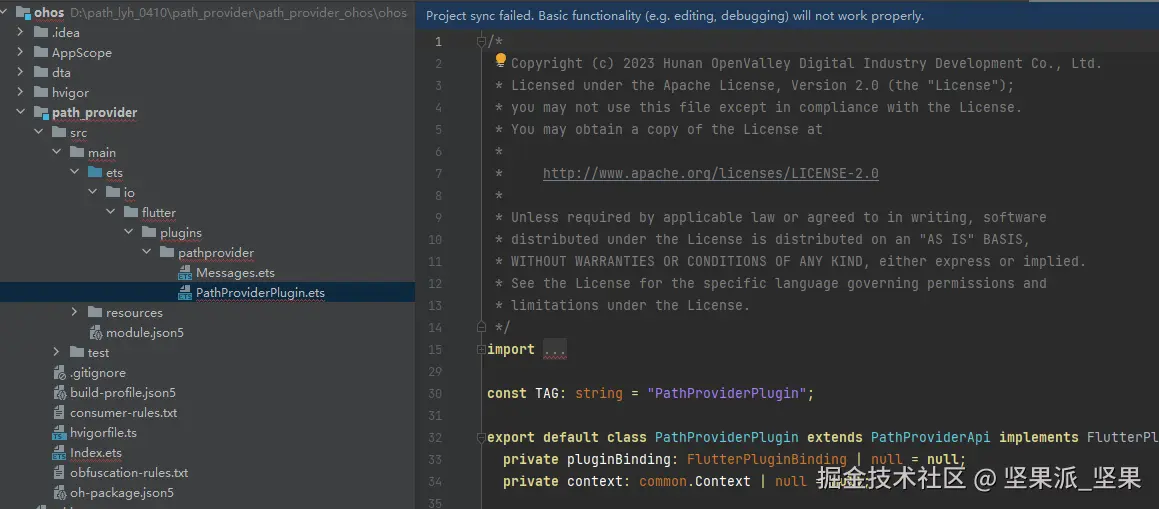Click the TAG constant name
This screenshot has width=1159, height=509.
(x=547, y=394)
